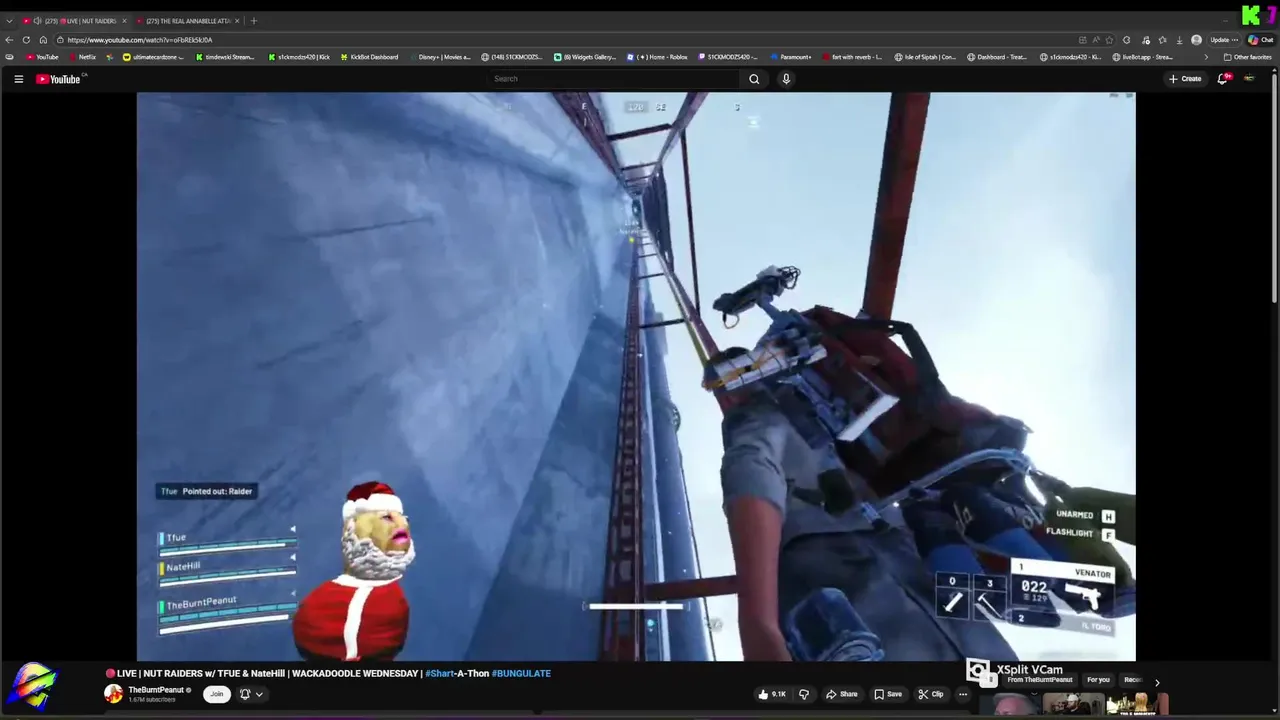Show next suggestion chips arrow
Screen dimensions: 1280x720
pos(1157,682)
